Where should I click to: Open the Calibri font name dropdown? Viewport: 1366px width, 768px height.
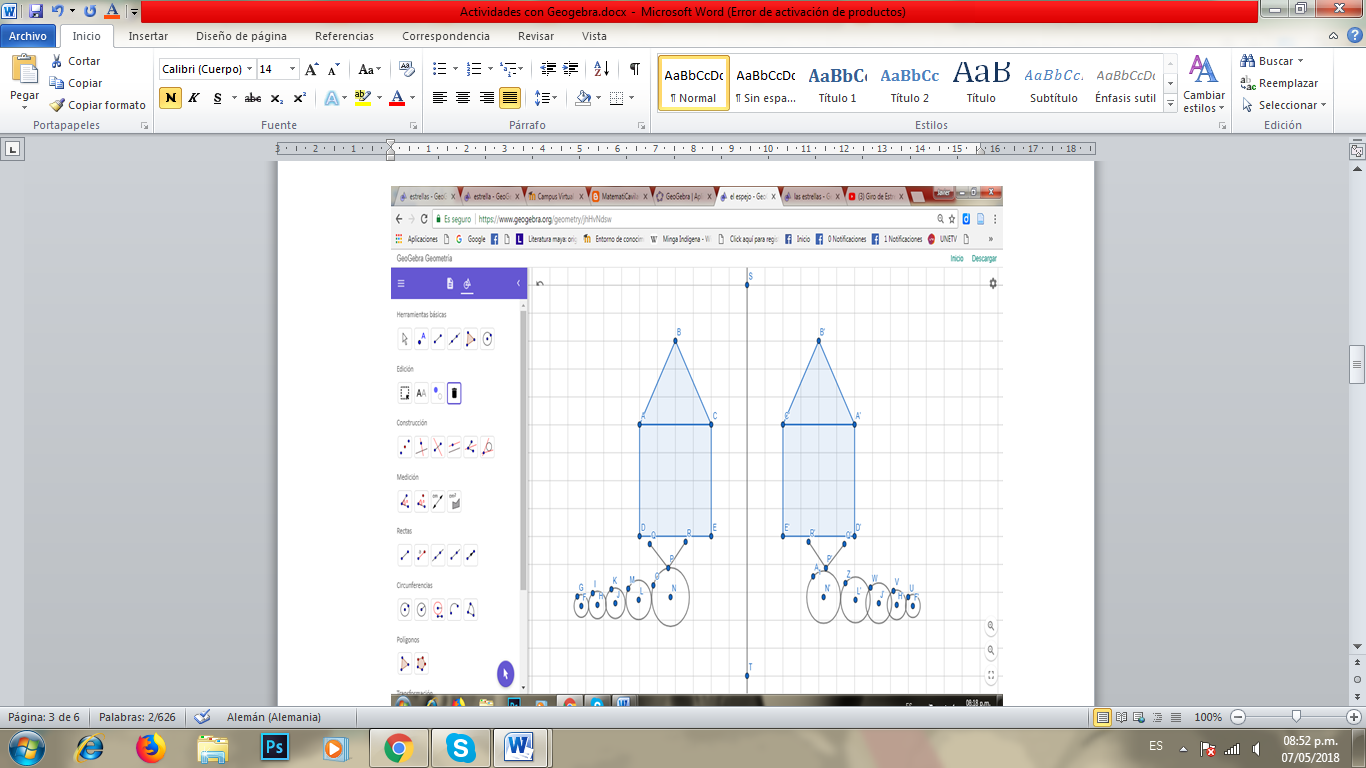pos(249,69)
